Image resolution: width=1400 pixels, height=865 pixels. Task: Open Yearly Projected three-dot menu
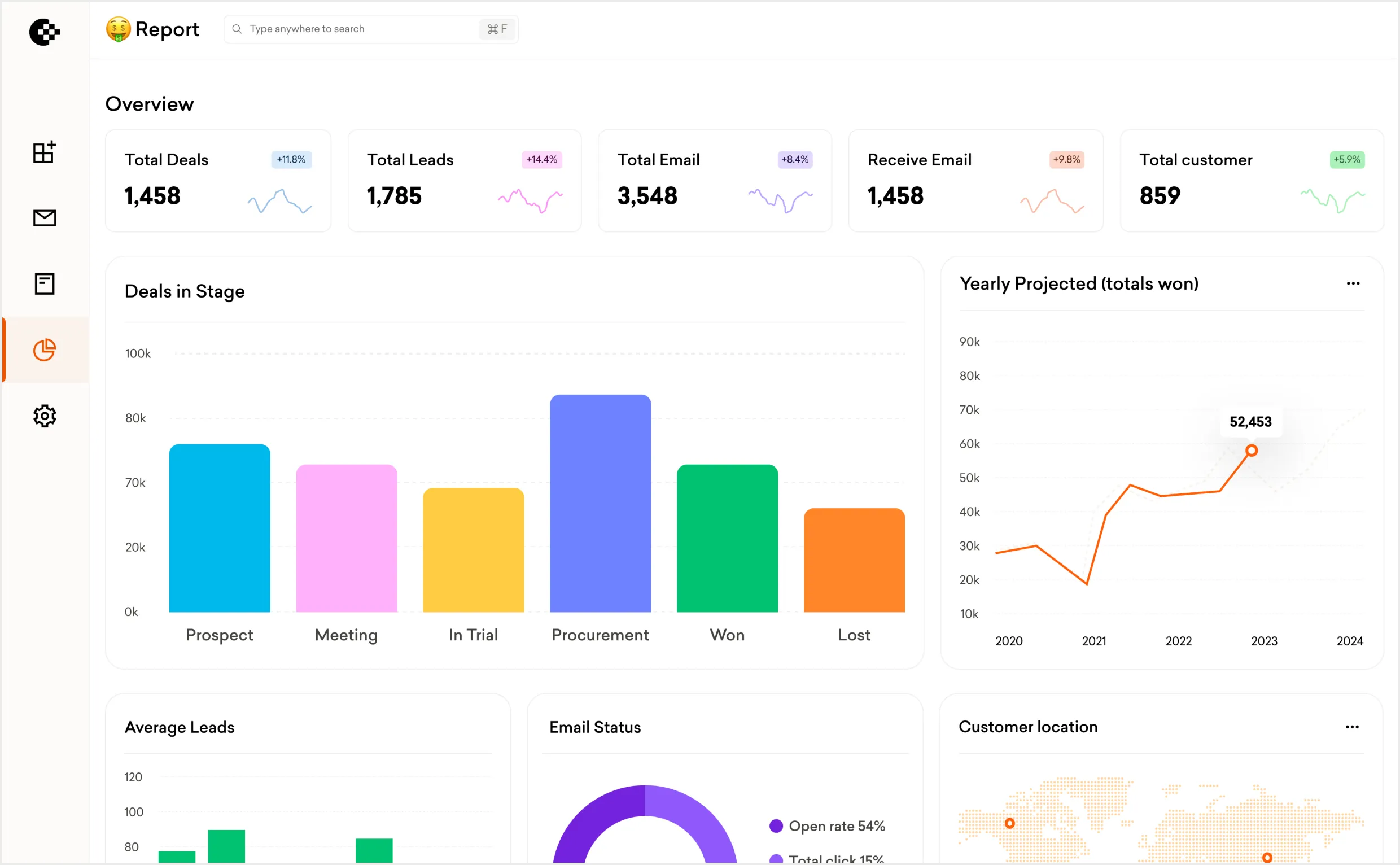pos(1353,284)
